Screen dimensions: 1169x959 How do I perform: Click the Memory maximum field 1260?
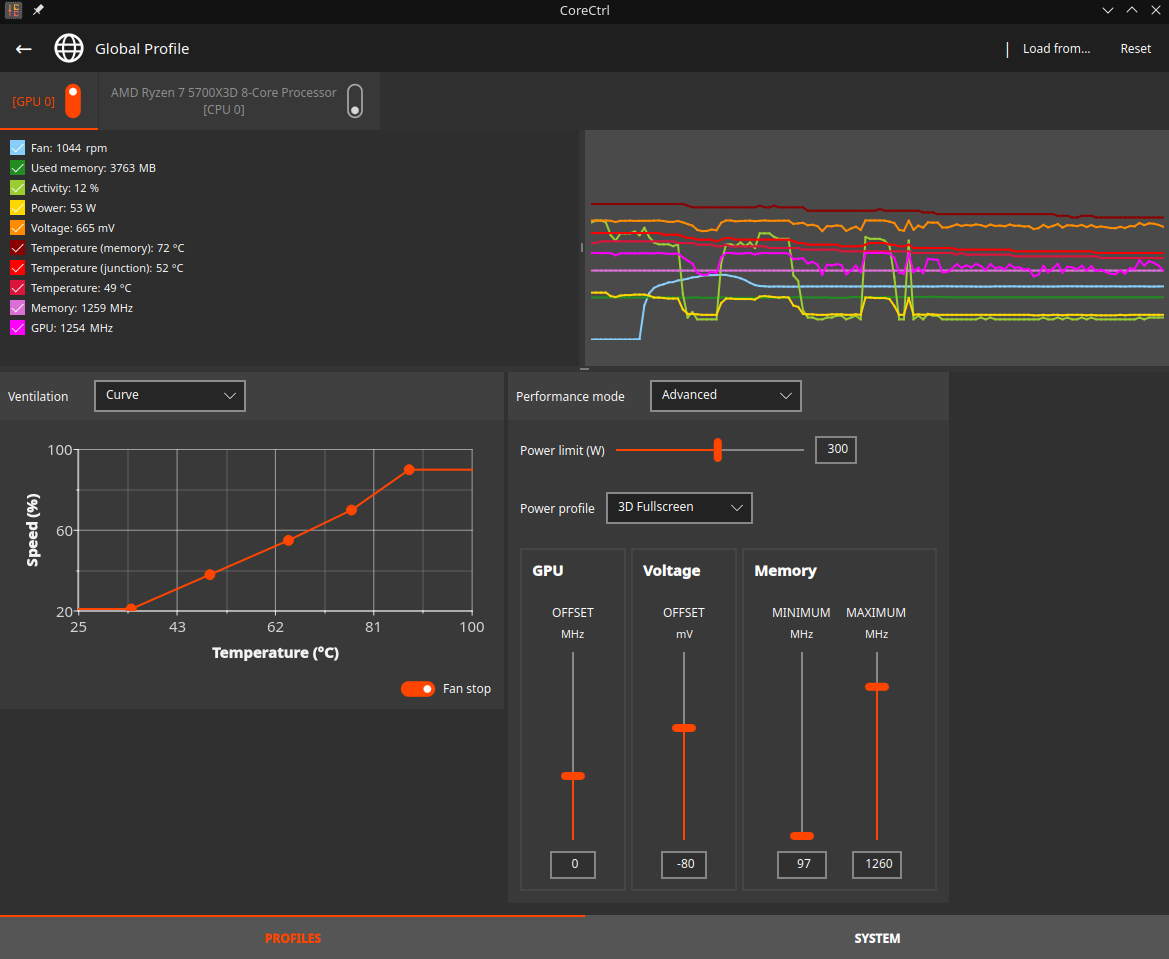(x=877, y=864)
